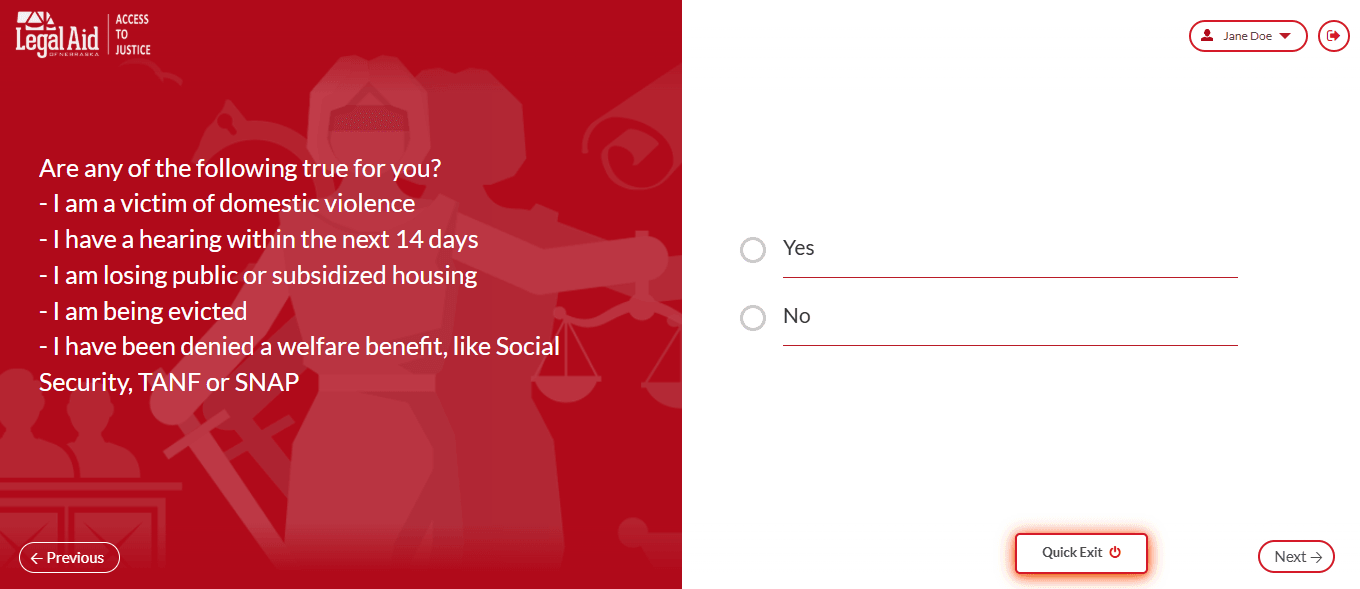Click the left arrow icon in Previous
This screenshot has width=1360, height=589.
36,558
